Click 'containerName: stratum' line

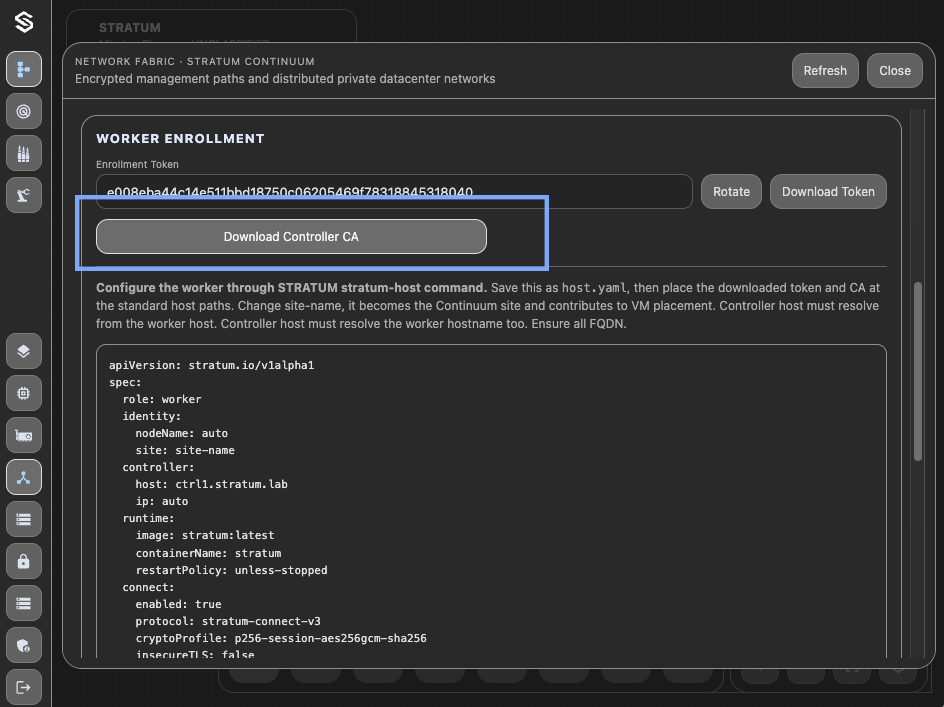tap(208, 553)
